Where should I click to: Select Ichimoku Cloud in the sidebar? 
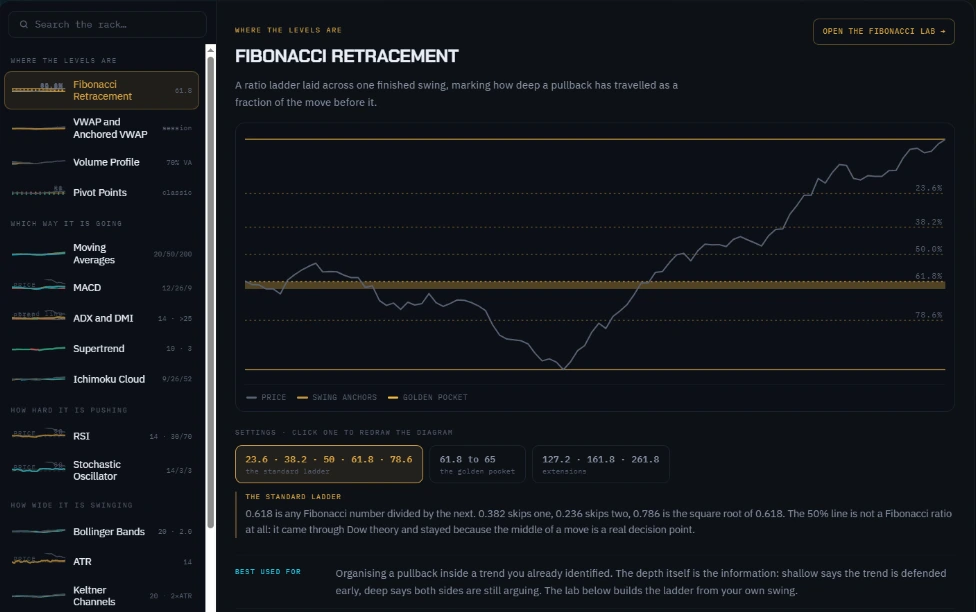pos(101,379)
